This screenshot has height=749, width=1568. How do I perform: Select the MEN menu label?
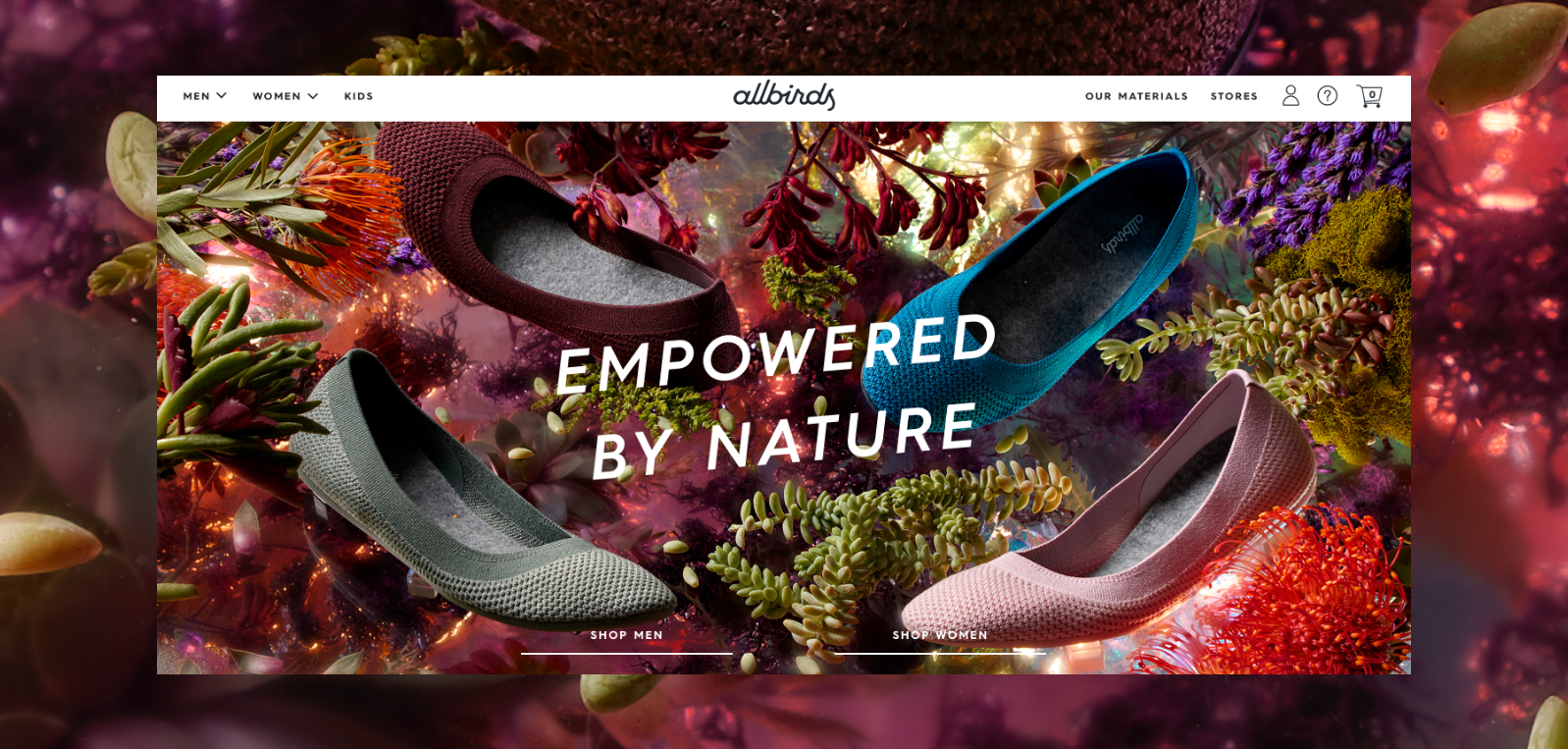(x=196, y=96)
